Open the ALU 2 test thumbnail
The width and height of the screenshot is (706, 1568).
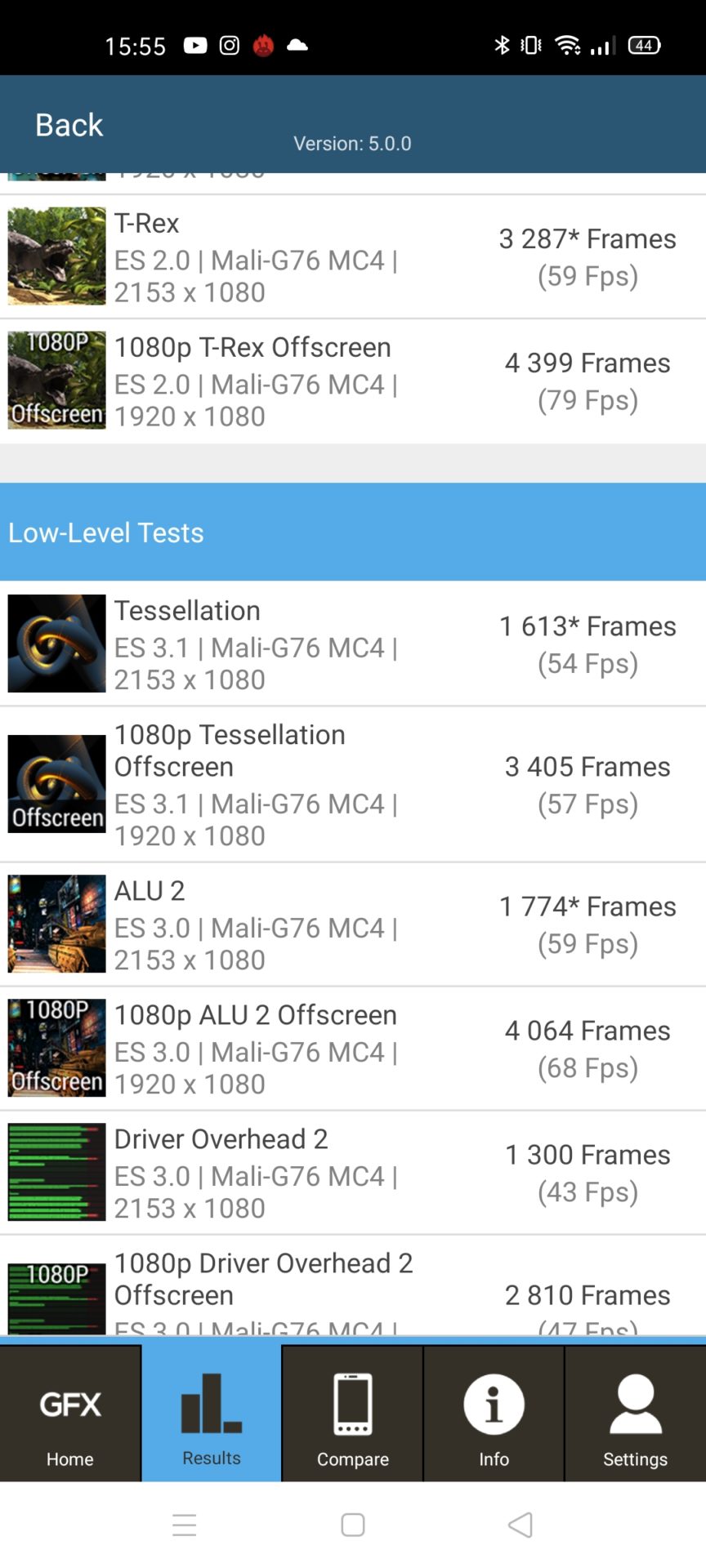(56, 924)
